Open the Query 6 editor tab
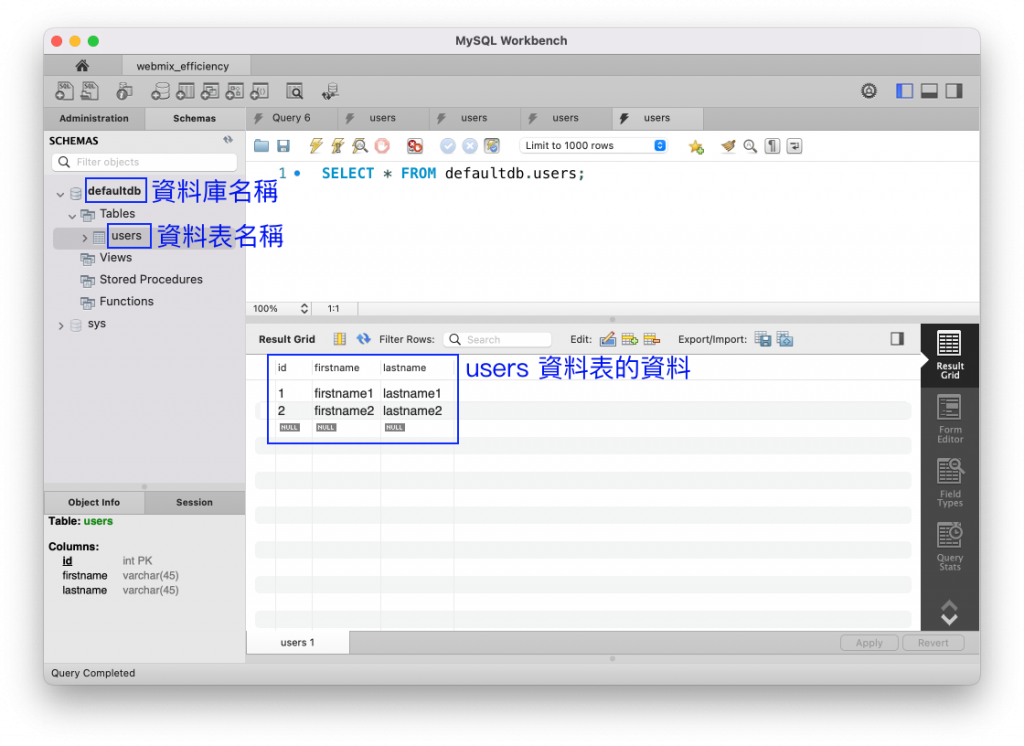 click(x=291, y=118)
